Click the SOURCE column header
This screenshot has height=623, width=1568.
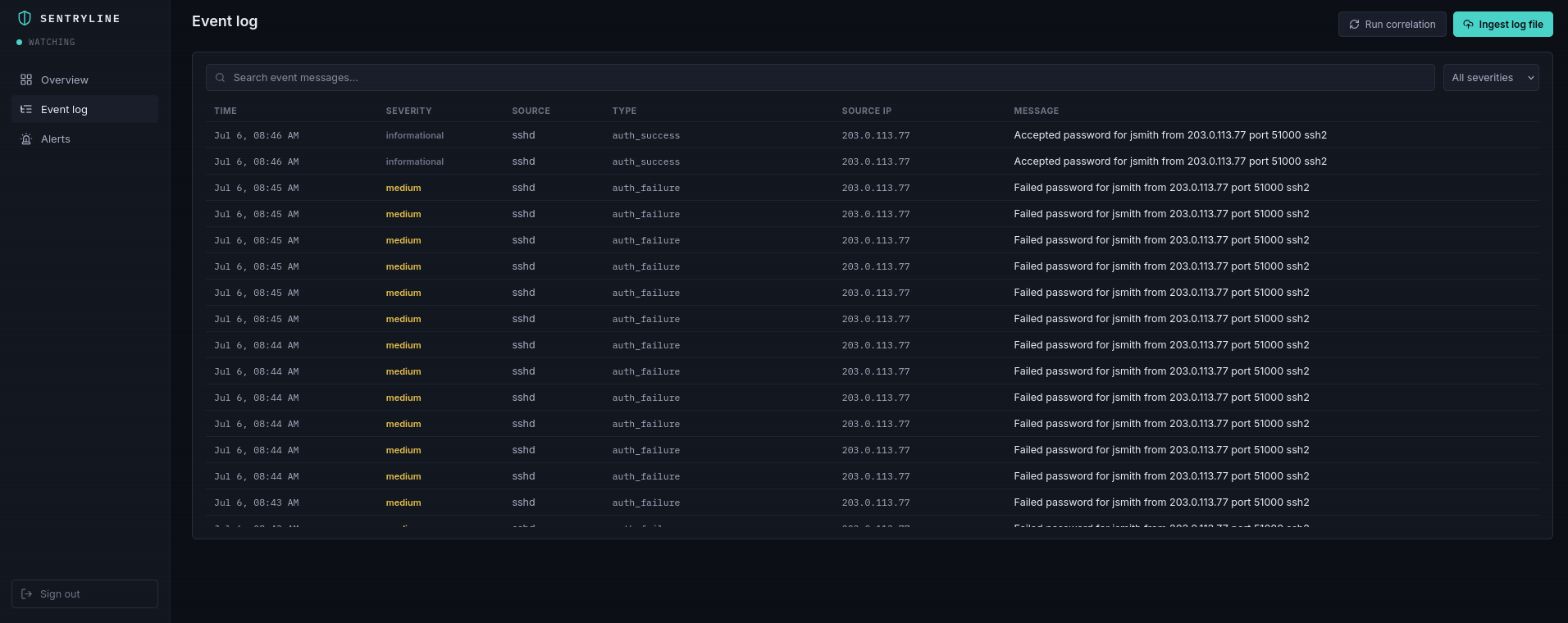tap(531, 111)
